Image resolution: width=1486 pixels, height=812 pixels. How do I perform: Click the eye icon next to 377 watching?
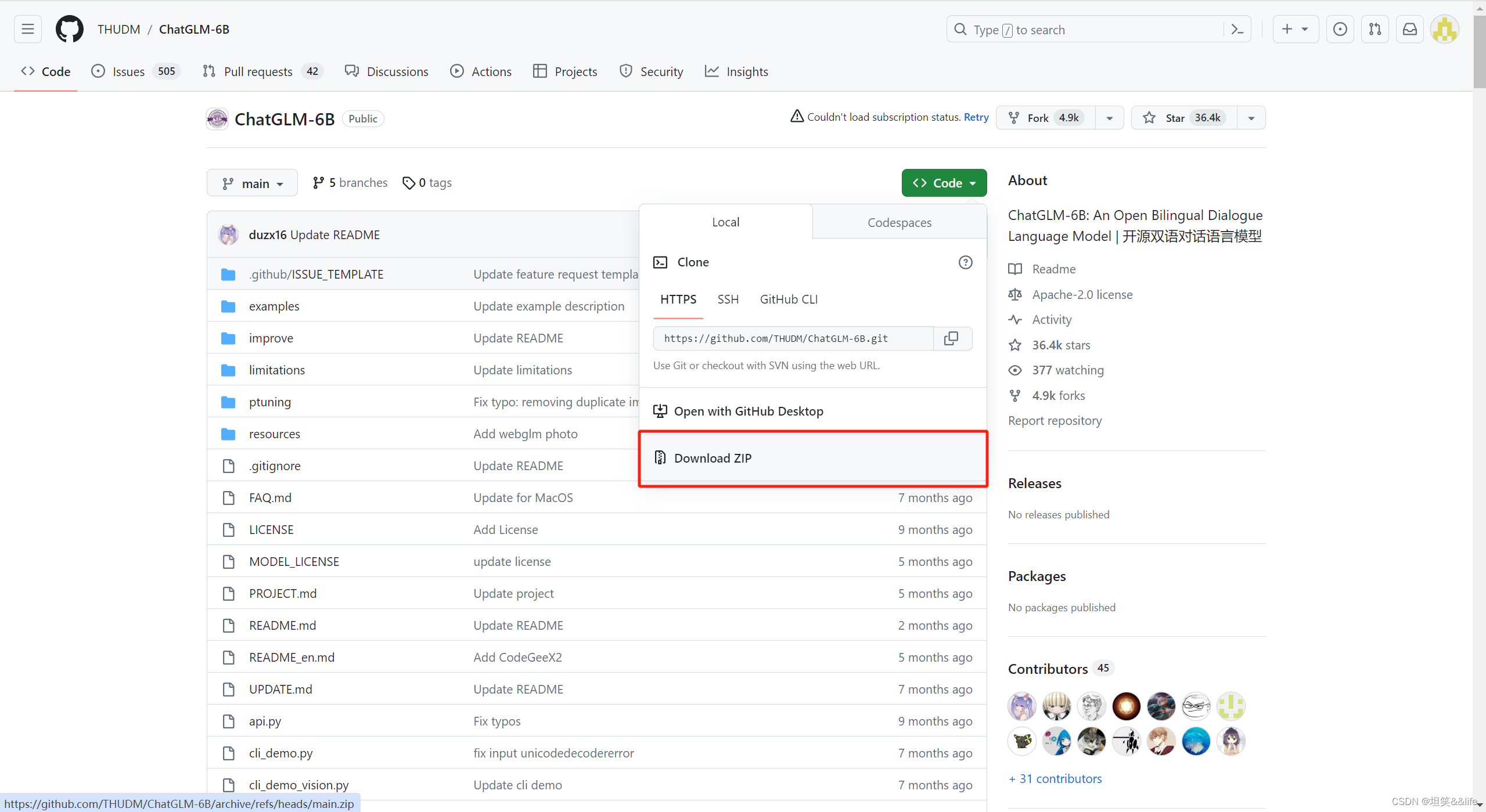click(1015, 370)
